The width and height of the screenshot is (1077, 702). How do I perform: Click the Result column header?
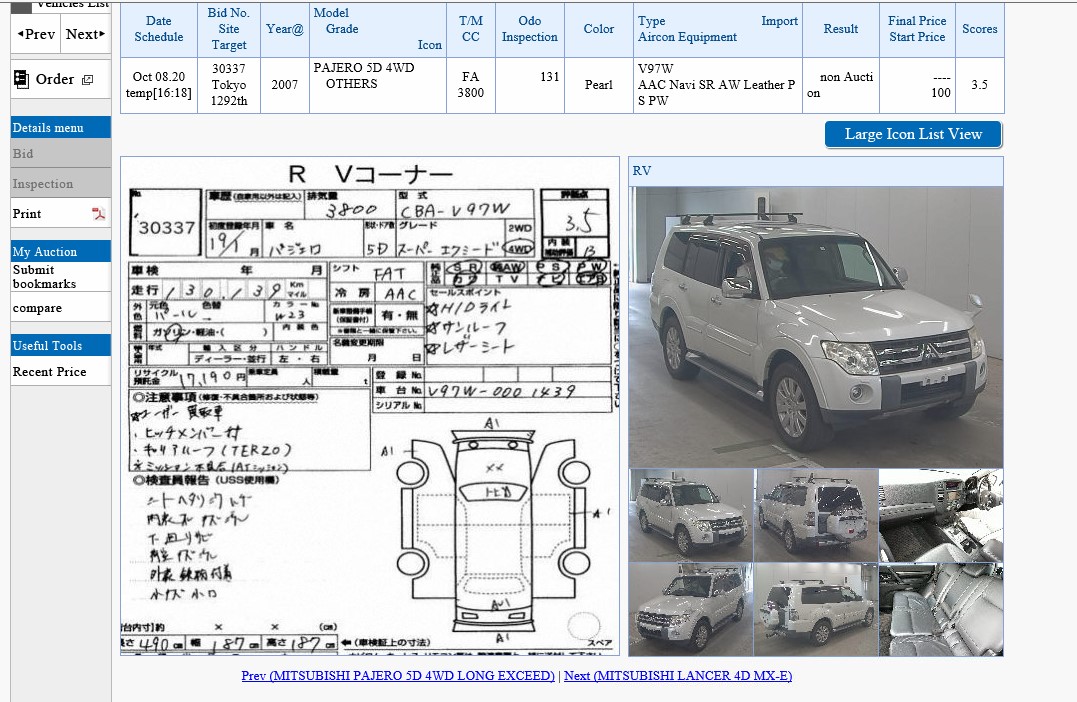[x=841, y=29]
